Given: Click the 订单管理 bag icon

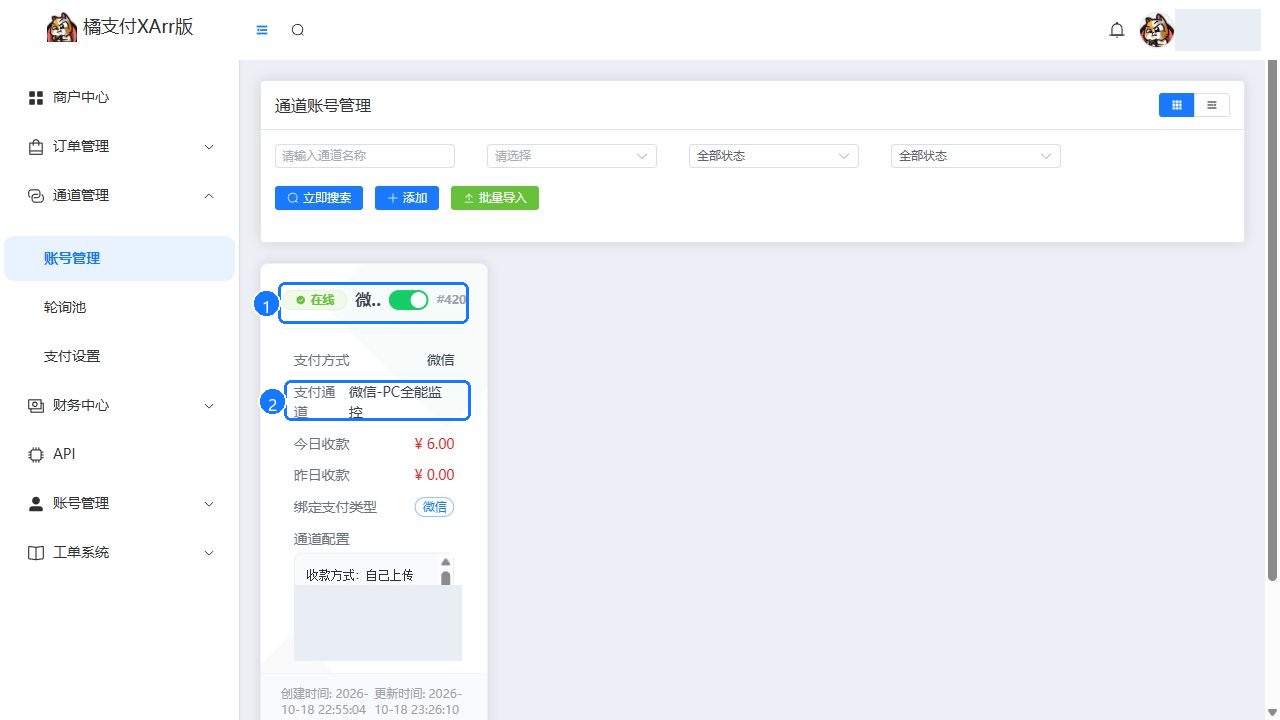Looking at the screenshot, I should tap(36, 147).
